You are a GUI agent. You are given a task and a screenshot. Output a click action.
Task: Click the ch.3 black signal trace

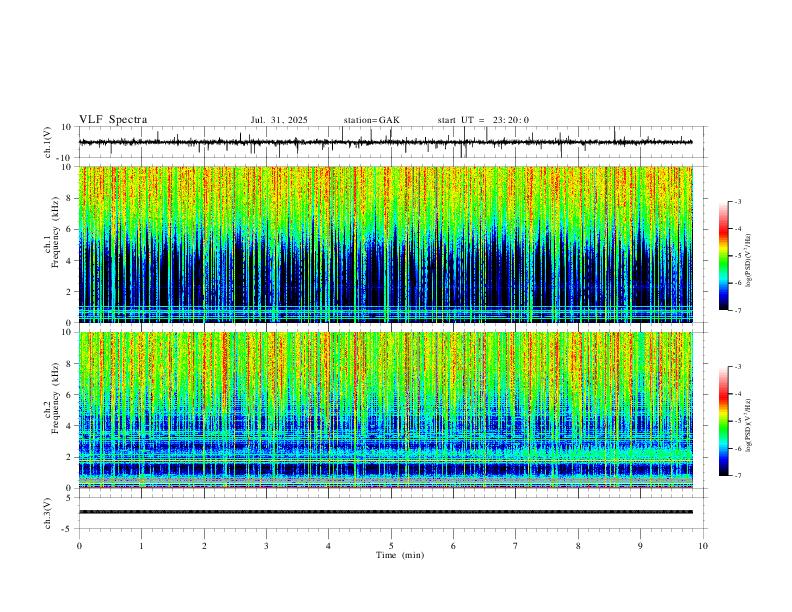(x=386, y=512)
